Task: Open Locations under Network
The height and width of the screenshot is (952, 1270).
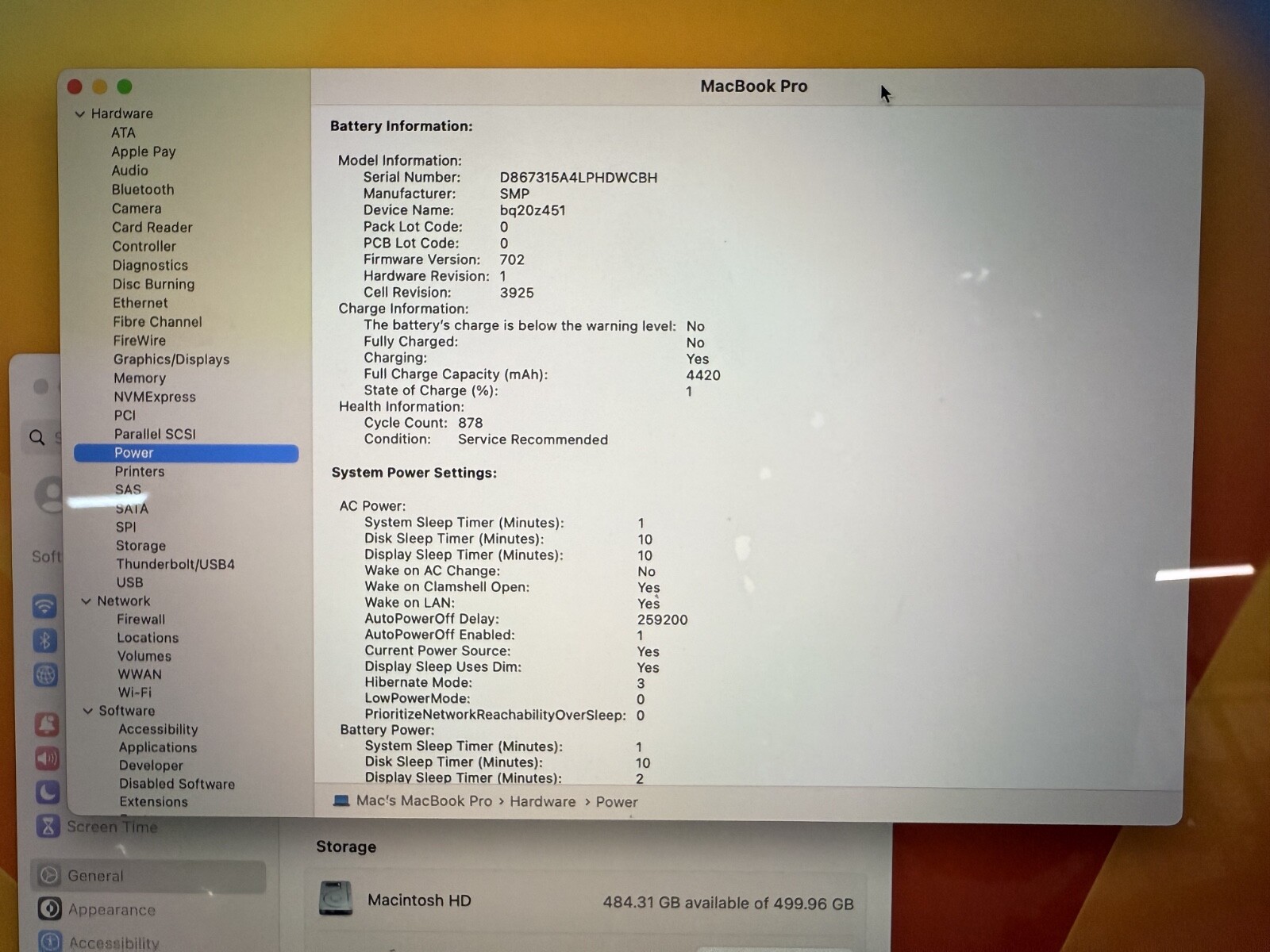Action: tap(148, 638)
